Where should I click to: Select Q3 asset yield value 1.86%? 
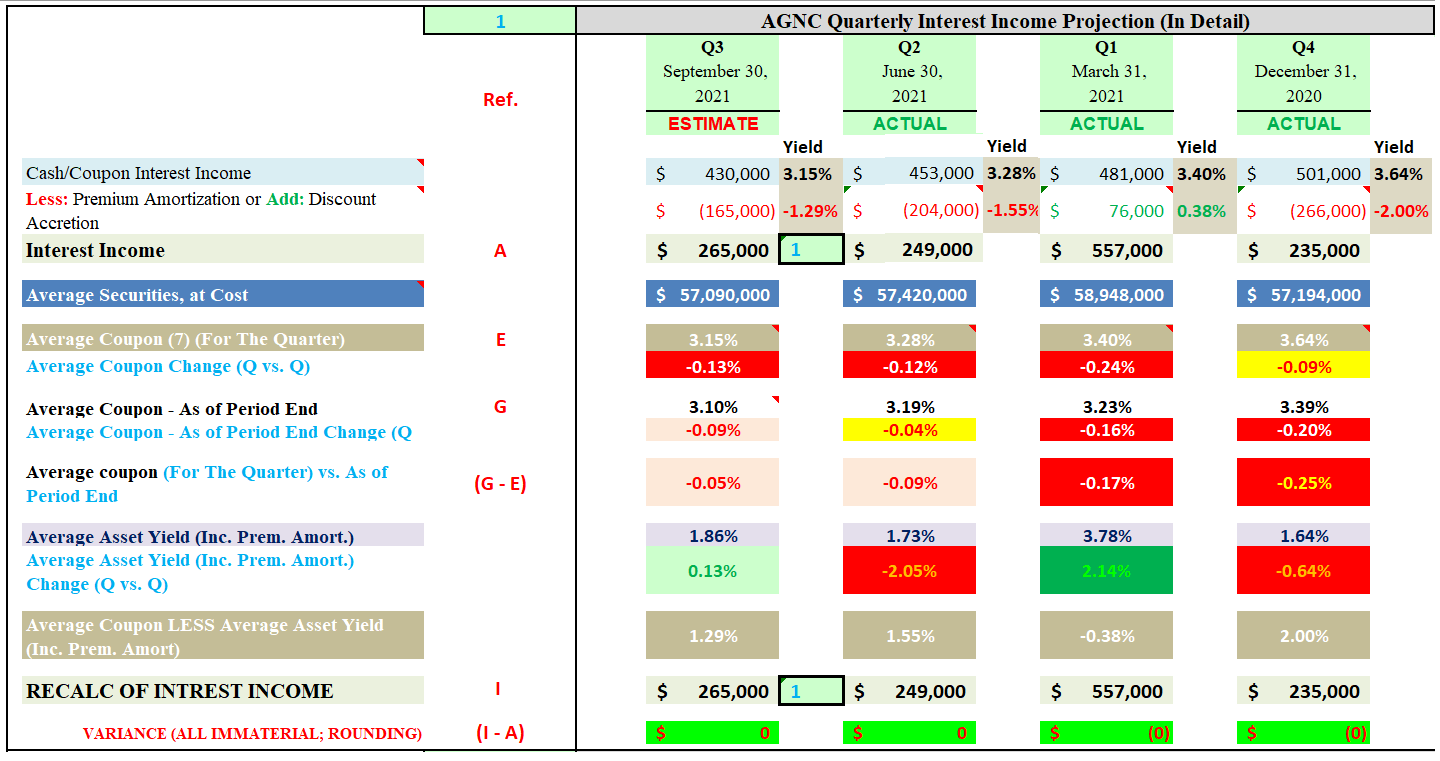(712, 535)
